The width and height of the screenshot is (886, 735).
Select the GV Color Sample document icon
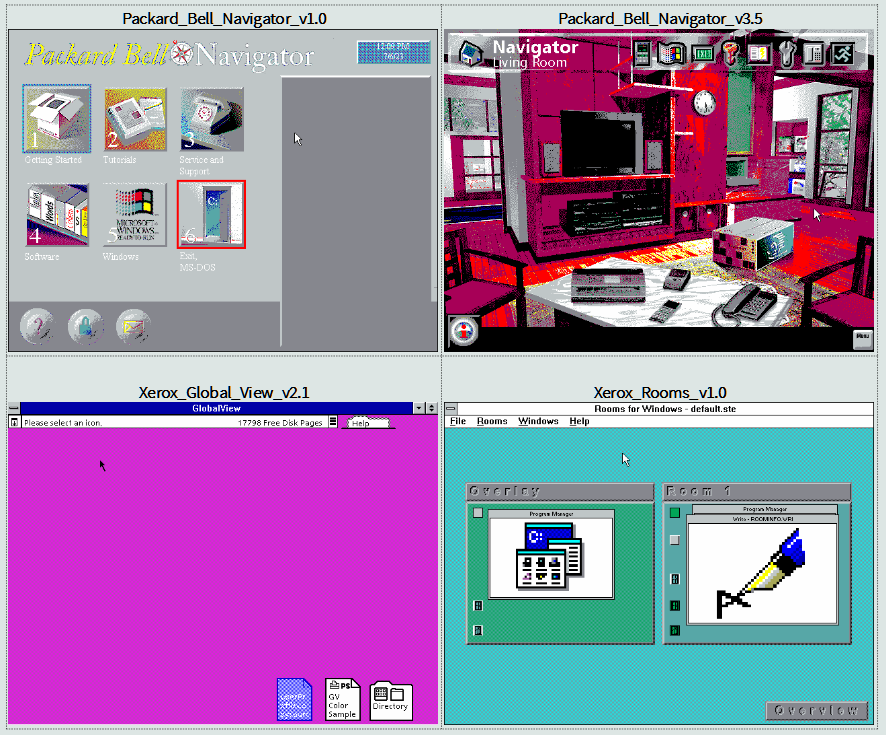tap(342, 699)
